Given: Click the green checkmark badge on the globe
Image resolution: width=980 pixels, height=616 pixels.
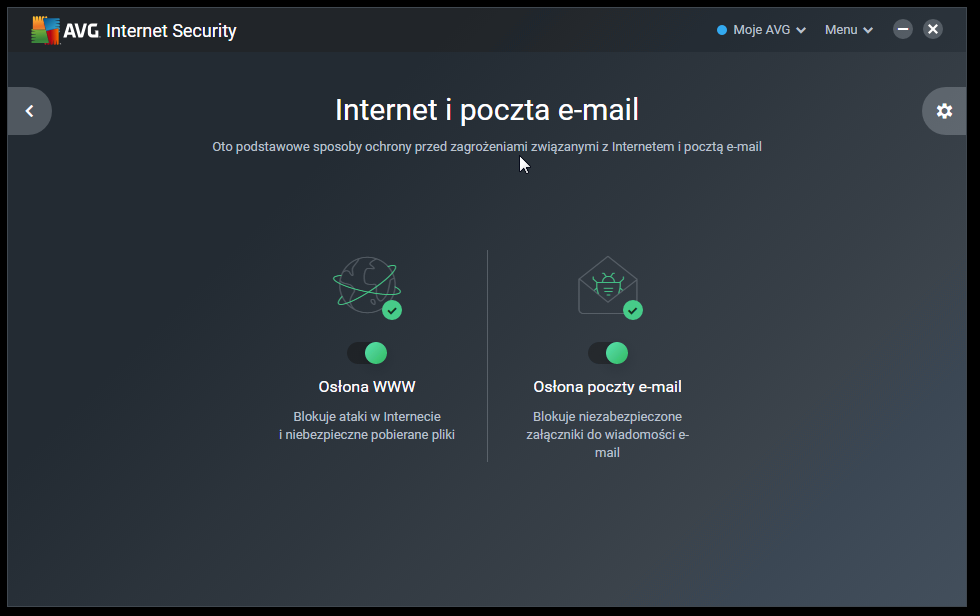Looking at the screenshot, I should click(x=392, y=310).
